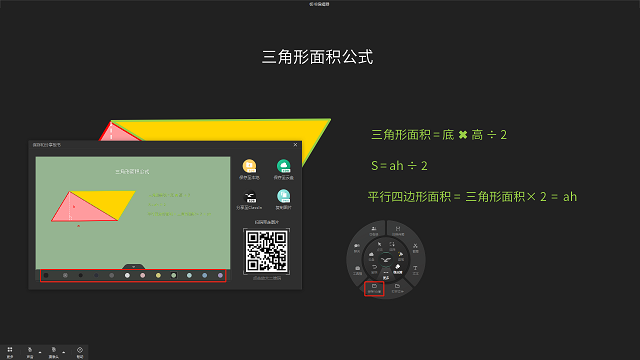Select the cursor tool in the radial menu
The height and width of the screenshot is (360, 640).
coord(380,245)
